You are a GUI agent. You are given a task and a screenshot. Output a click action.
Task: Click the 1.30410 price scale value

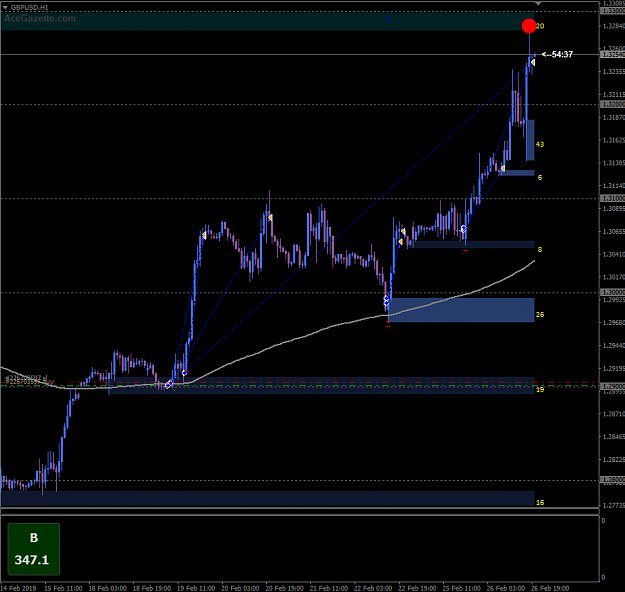click(x=613, y=254)
